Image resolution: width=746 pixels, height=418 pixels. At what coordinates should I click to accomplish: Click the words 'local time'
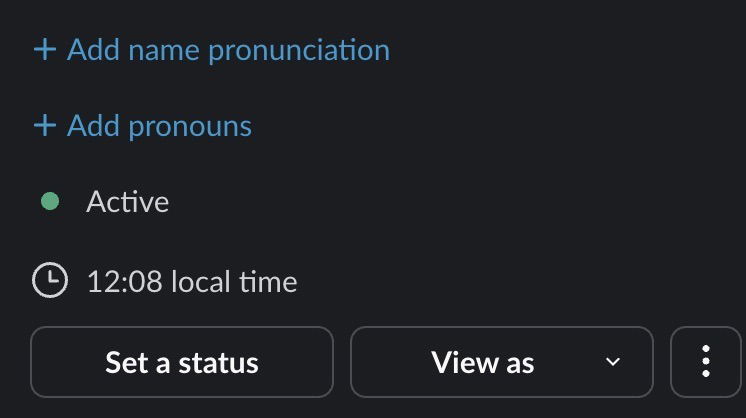(234, 282)
